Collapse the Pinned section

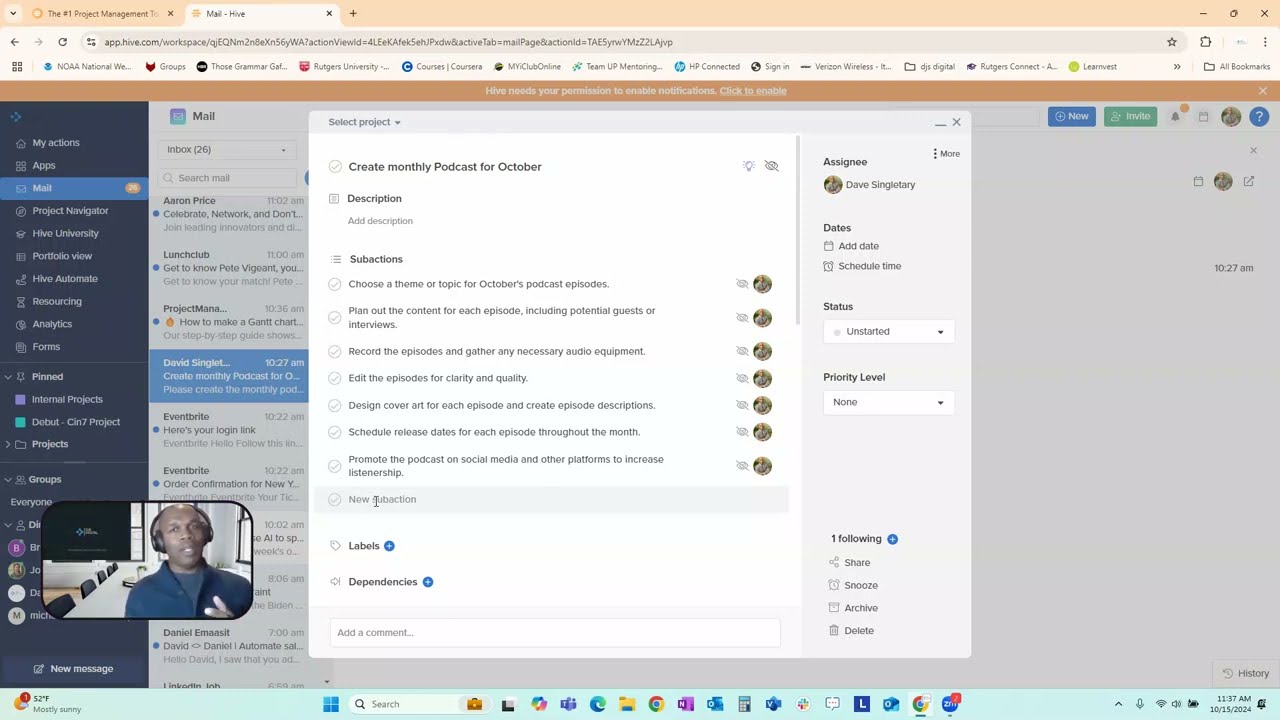point(8,377)
